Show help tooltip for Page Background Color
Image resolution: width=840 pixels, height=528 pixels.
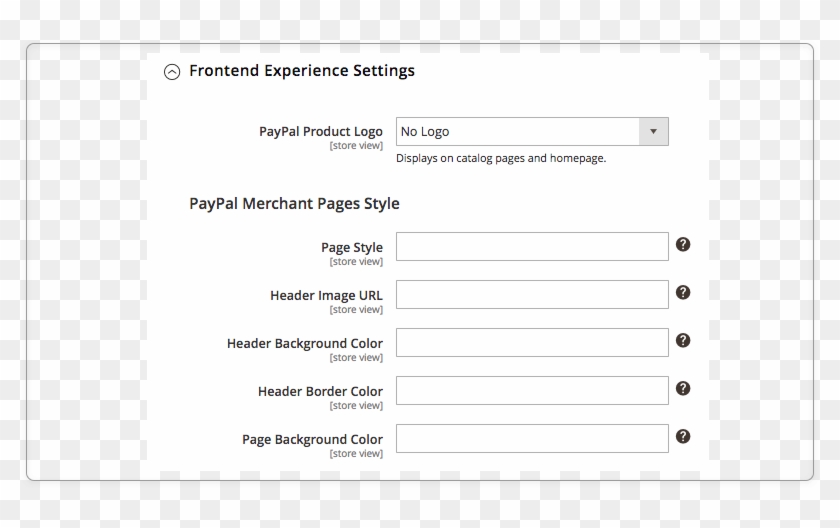click(682, 436)
